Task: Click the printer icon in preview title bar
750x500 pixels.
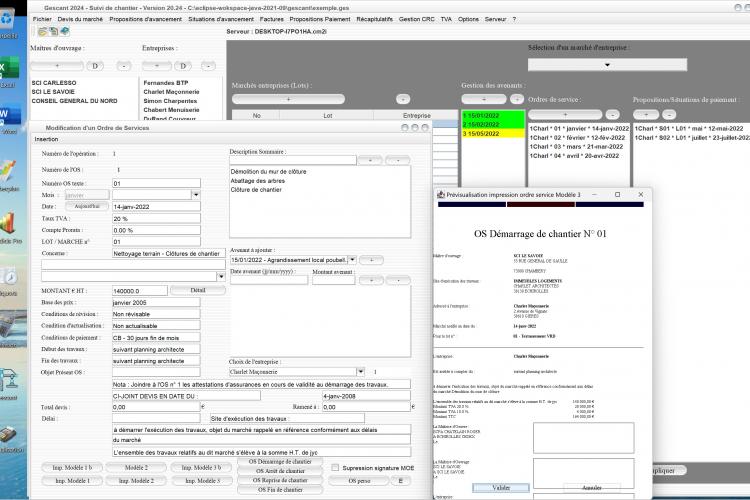Action: pos(441,195)
